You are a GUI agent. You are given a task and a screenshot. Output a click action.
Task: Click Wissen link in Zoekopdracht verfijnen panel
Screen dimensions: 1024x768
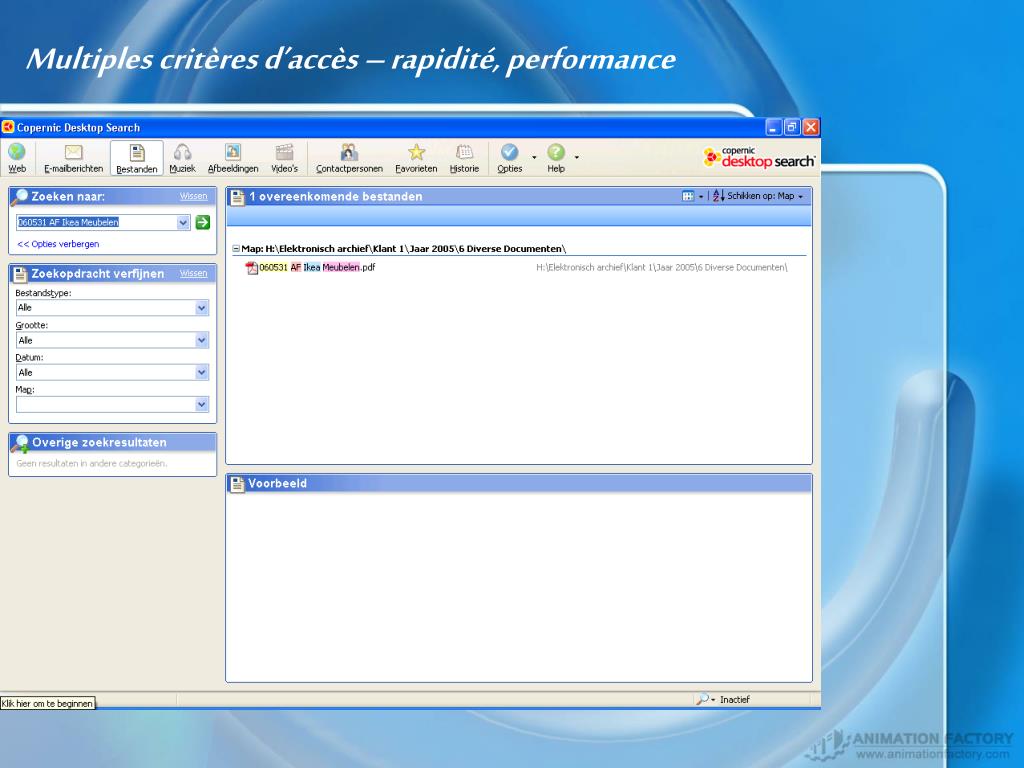(x=193, y=273)
